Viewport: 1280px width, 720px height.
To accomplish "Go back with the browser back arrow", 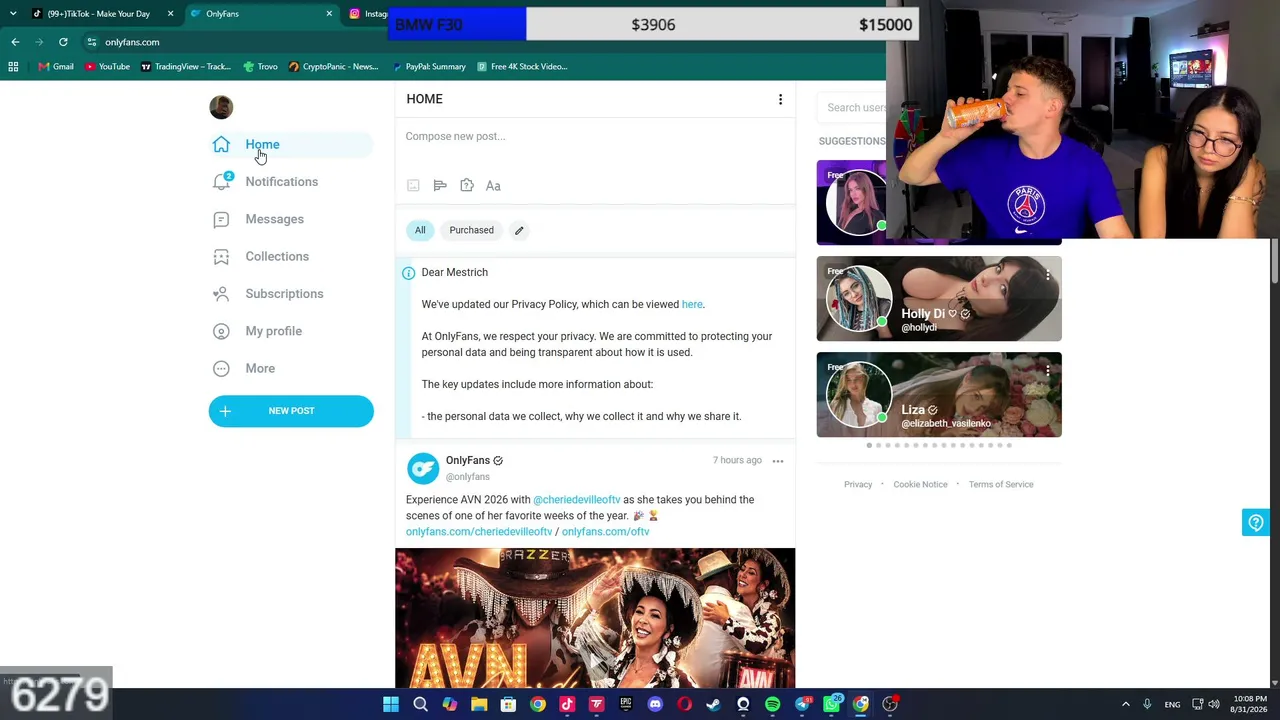I will (15, 42).
